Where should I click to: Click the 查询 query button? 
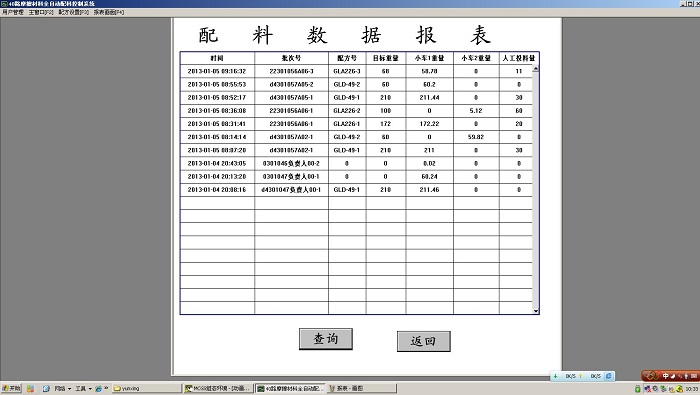325,339
